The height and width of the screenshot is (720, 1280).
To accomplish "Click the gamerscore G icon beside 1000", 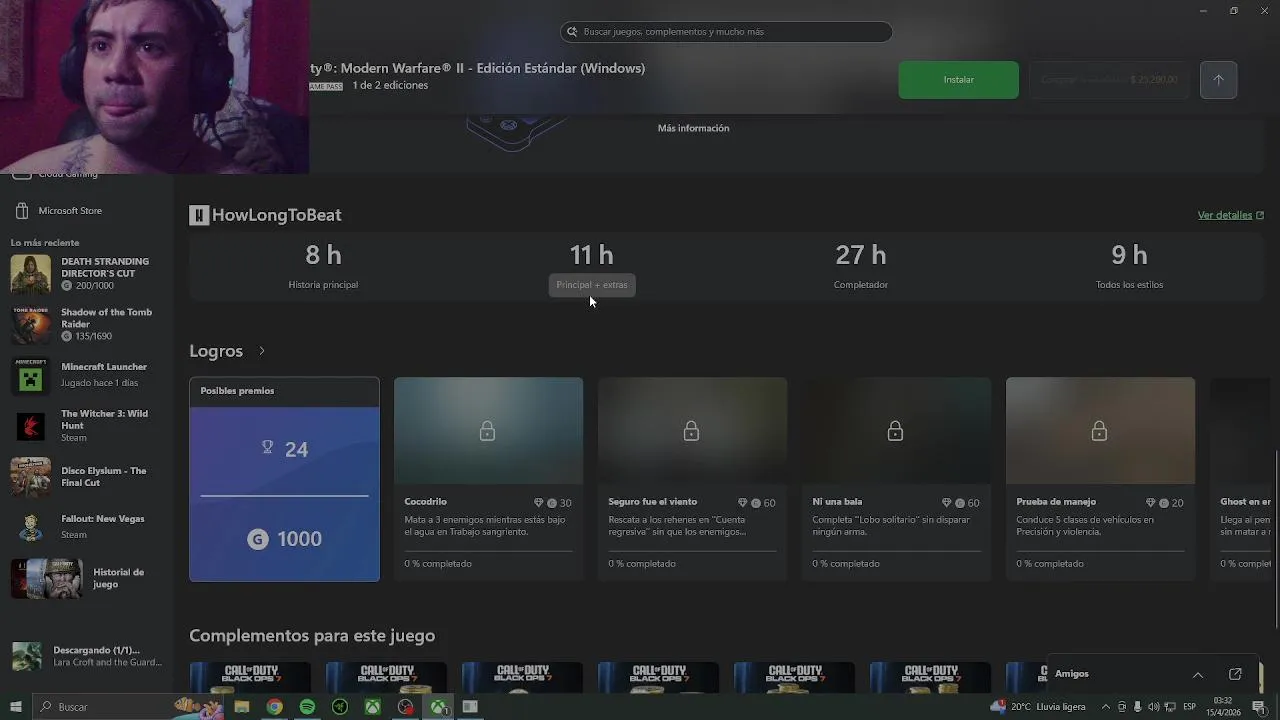I will pos(258,539).
